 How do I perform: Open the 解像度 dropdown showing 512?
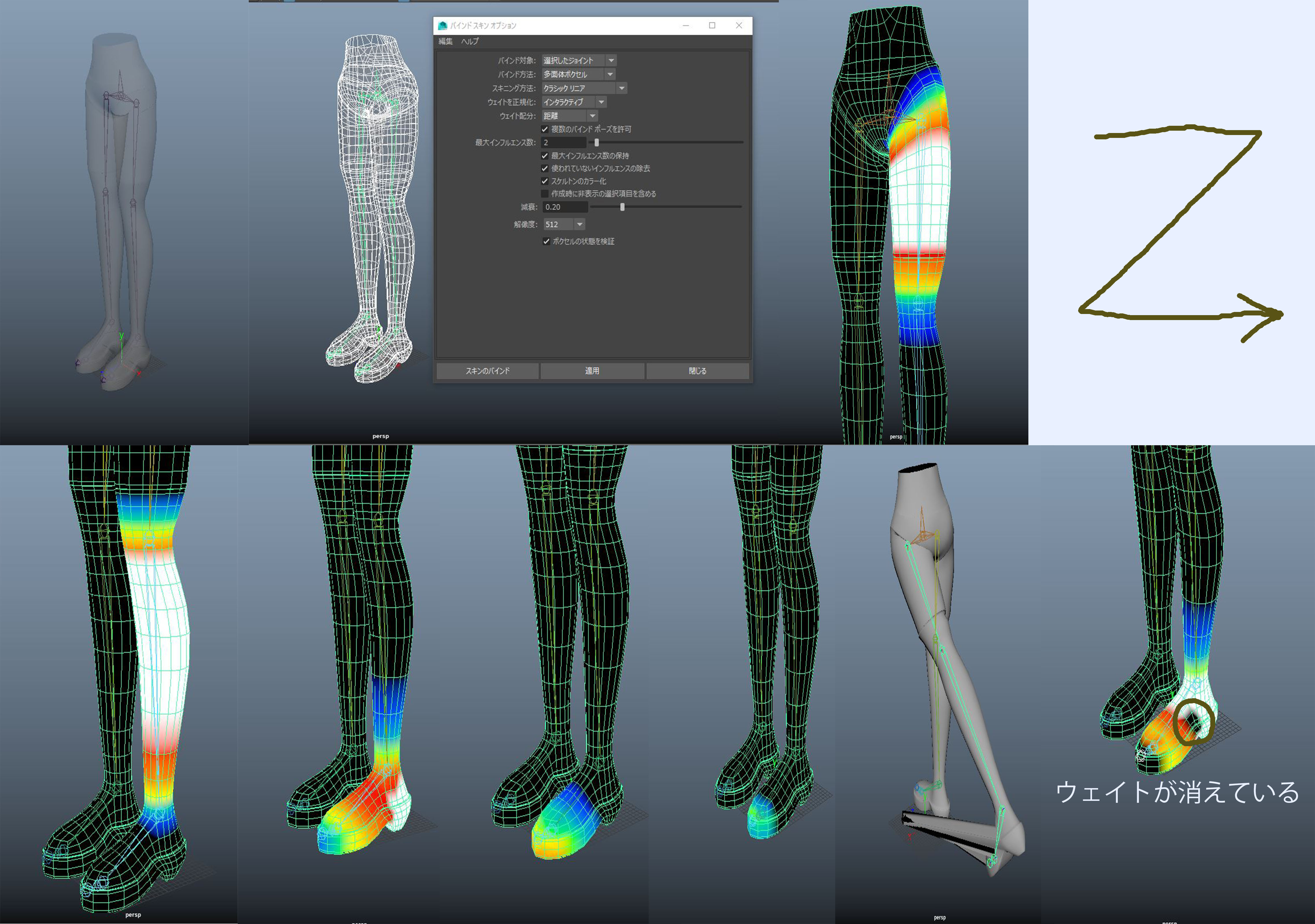[x=564, y=224]
